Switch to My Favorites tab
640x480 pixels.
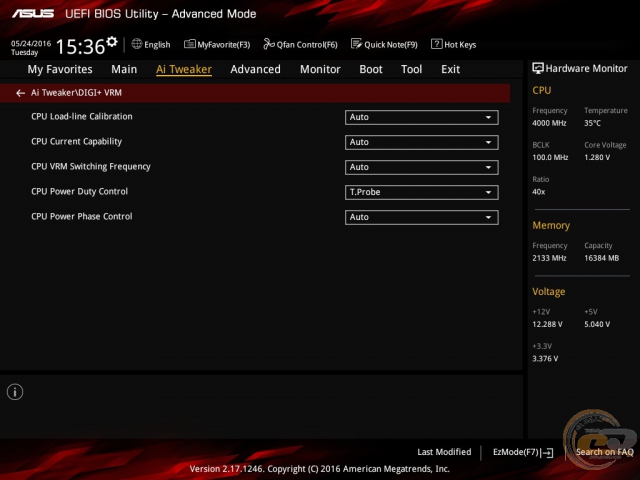click(x=60, y=69)
